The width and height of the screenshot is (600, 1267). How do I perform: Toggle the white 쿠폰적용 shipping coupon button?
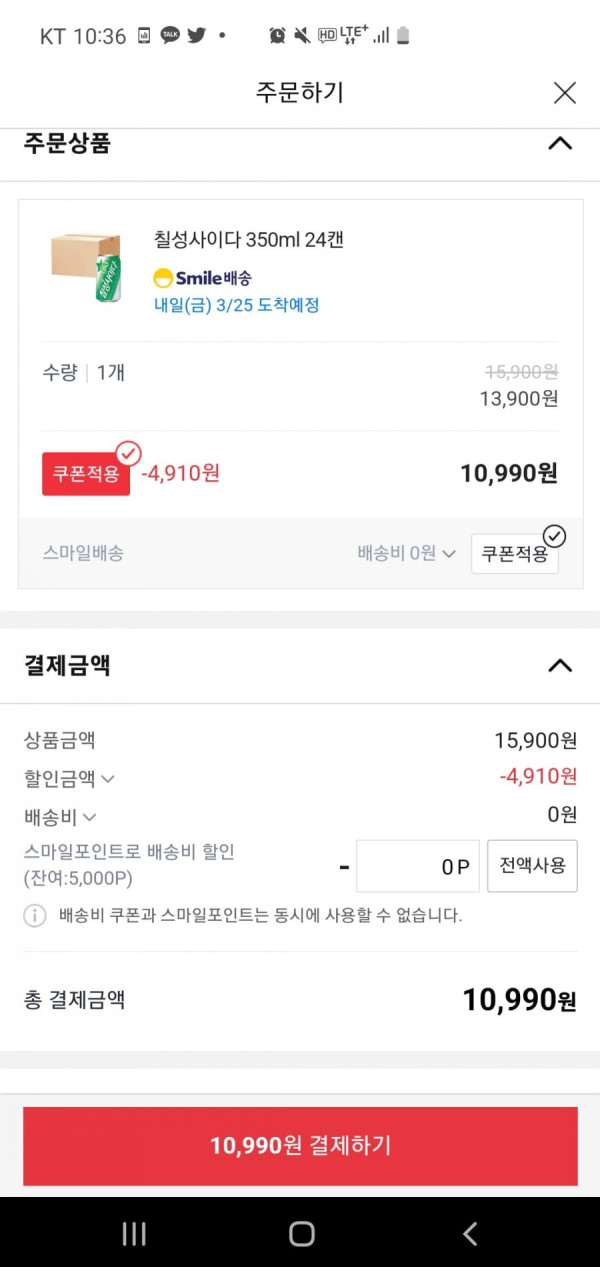click(514, 553)
